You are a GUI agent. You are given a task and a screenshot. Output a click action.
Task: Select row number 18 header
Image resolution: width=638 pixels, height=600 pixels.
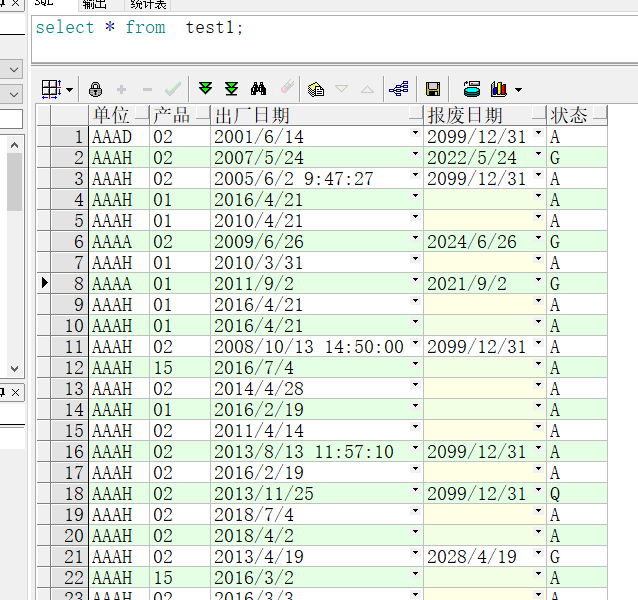coord(69,493)
